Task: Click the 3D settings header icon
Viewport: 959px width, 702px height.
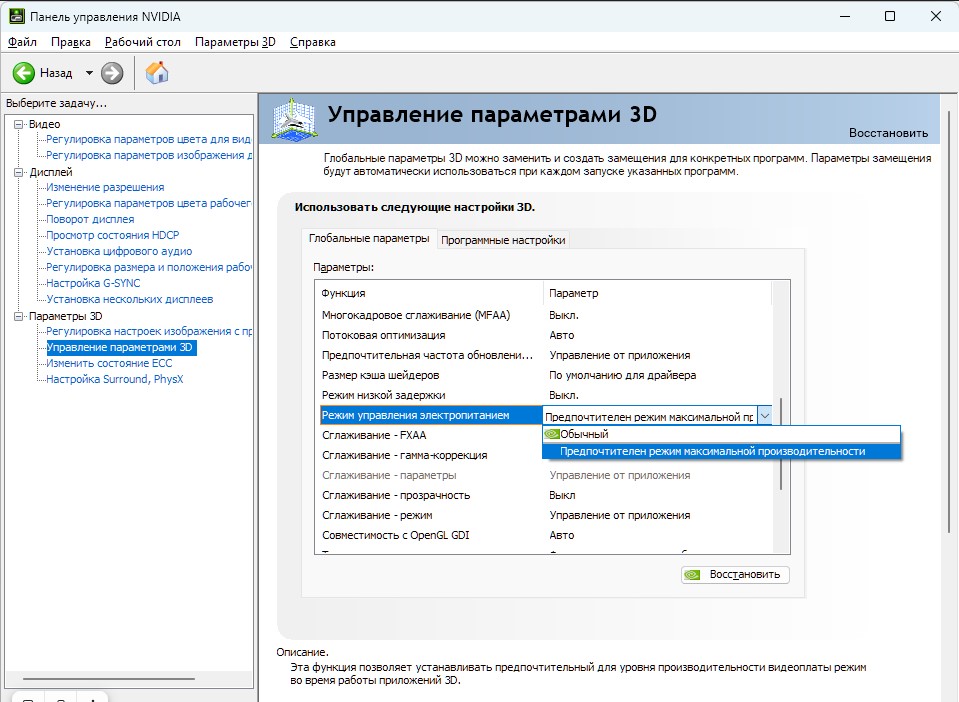Action: point(294,119)
